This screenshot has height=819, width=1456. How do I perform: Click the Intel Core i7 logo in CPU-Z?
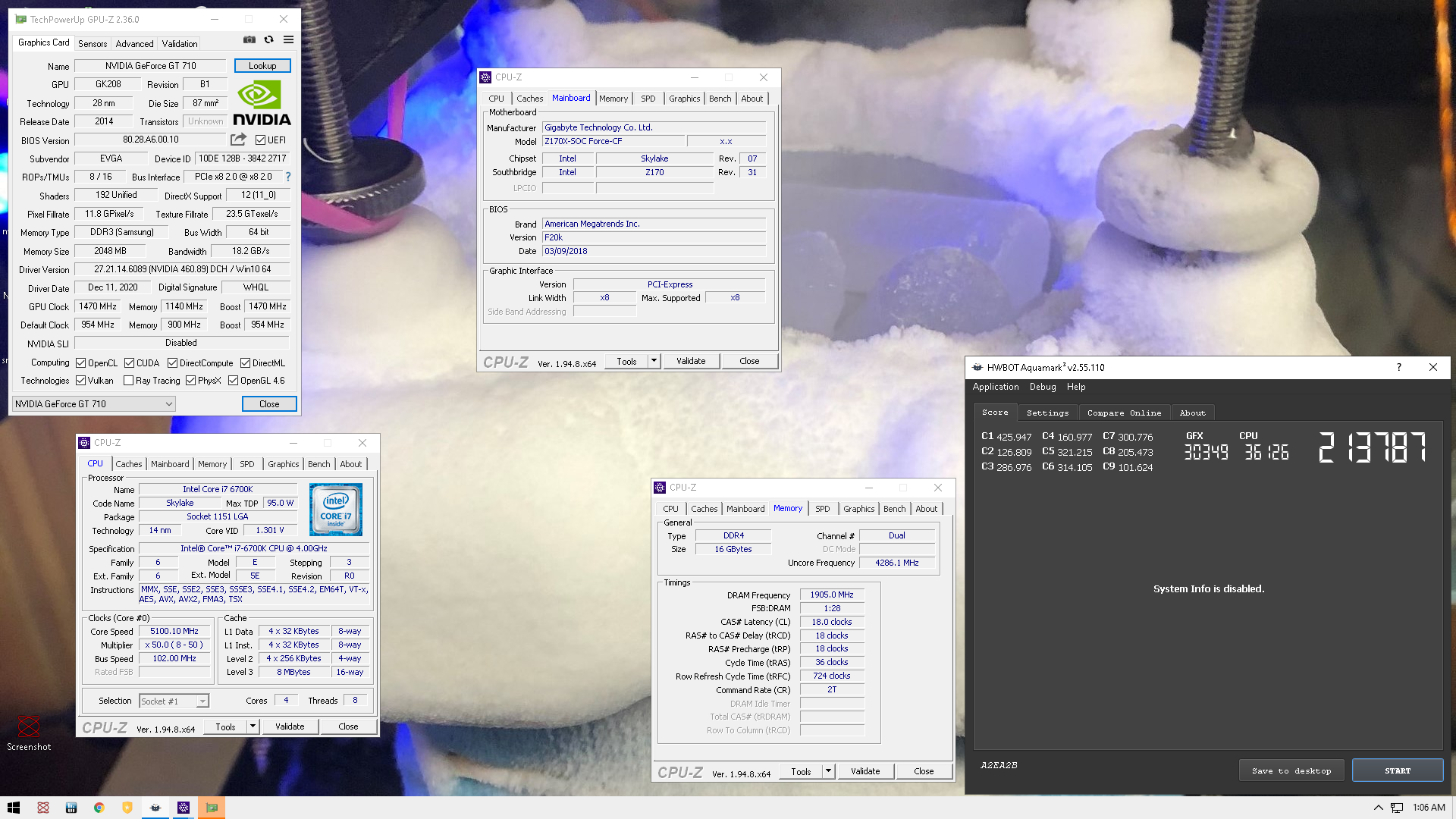(336, 510)
